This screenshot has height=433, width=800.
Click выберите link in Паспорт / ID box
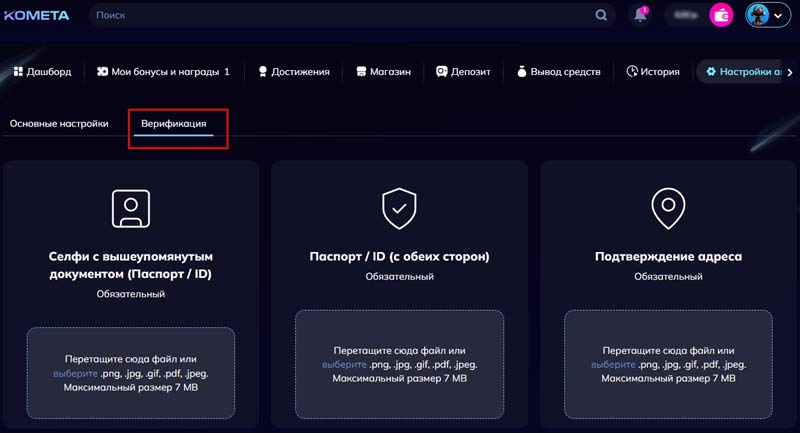tap(344, 365)
